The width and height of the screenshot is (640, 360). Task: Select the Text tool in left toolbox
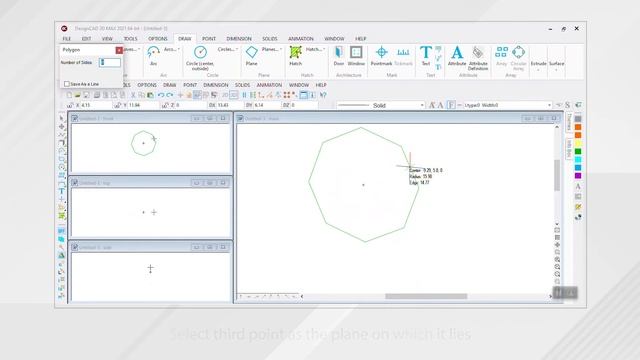(62, 191)
